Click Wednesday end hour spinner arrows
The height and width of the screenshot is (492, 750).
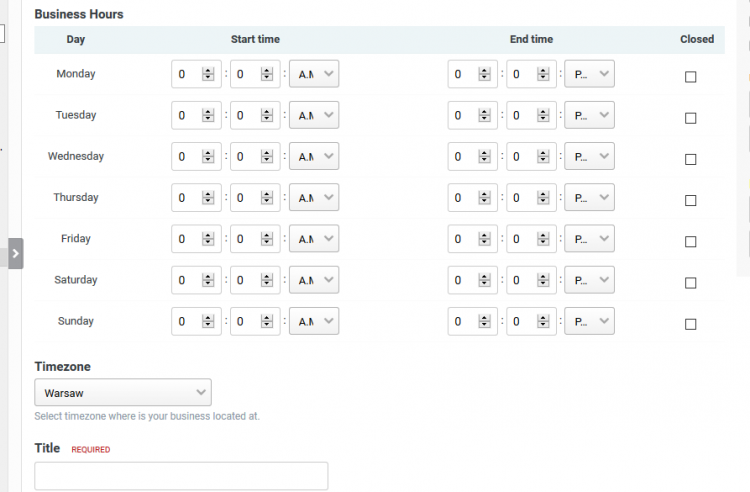click(x=485, y=156)
